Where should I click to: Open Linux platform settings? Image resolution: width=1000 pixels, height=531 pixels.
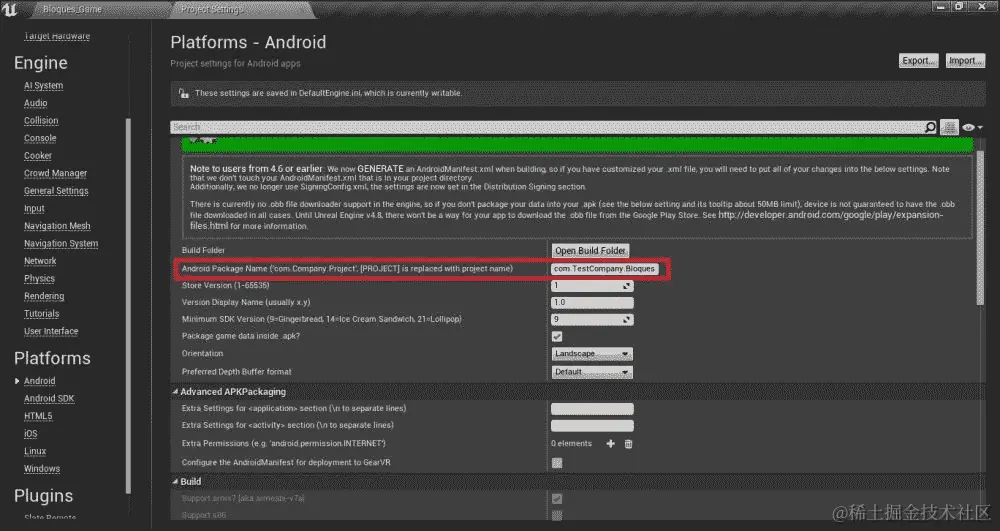pos(35,451)
